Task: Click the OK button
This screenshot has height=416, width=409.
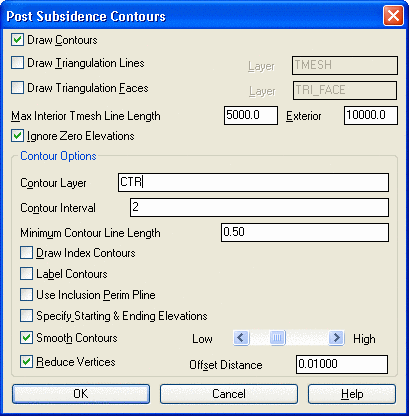Action: tap(81, 394)
